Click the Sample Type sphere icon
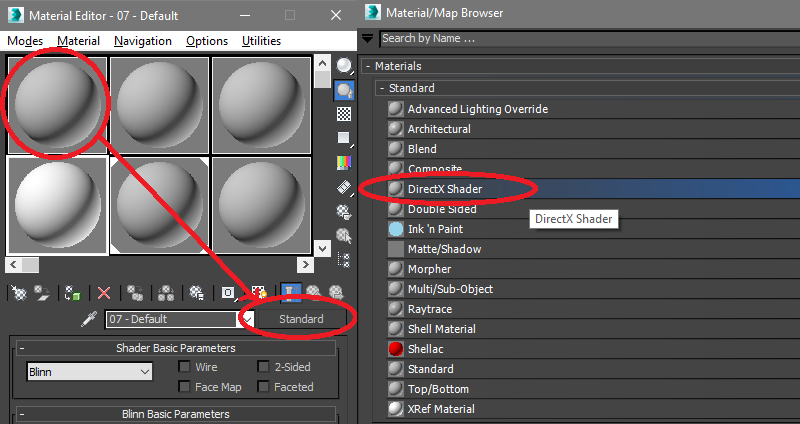 click(x=344, y=66)
